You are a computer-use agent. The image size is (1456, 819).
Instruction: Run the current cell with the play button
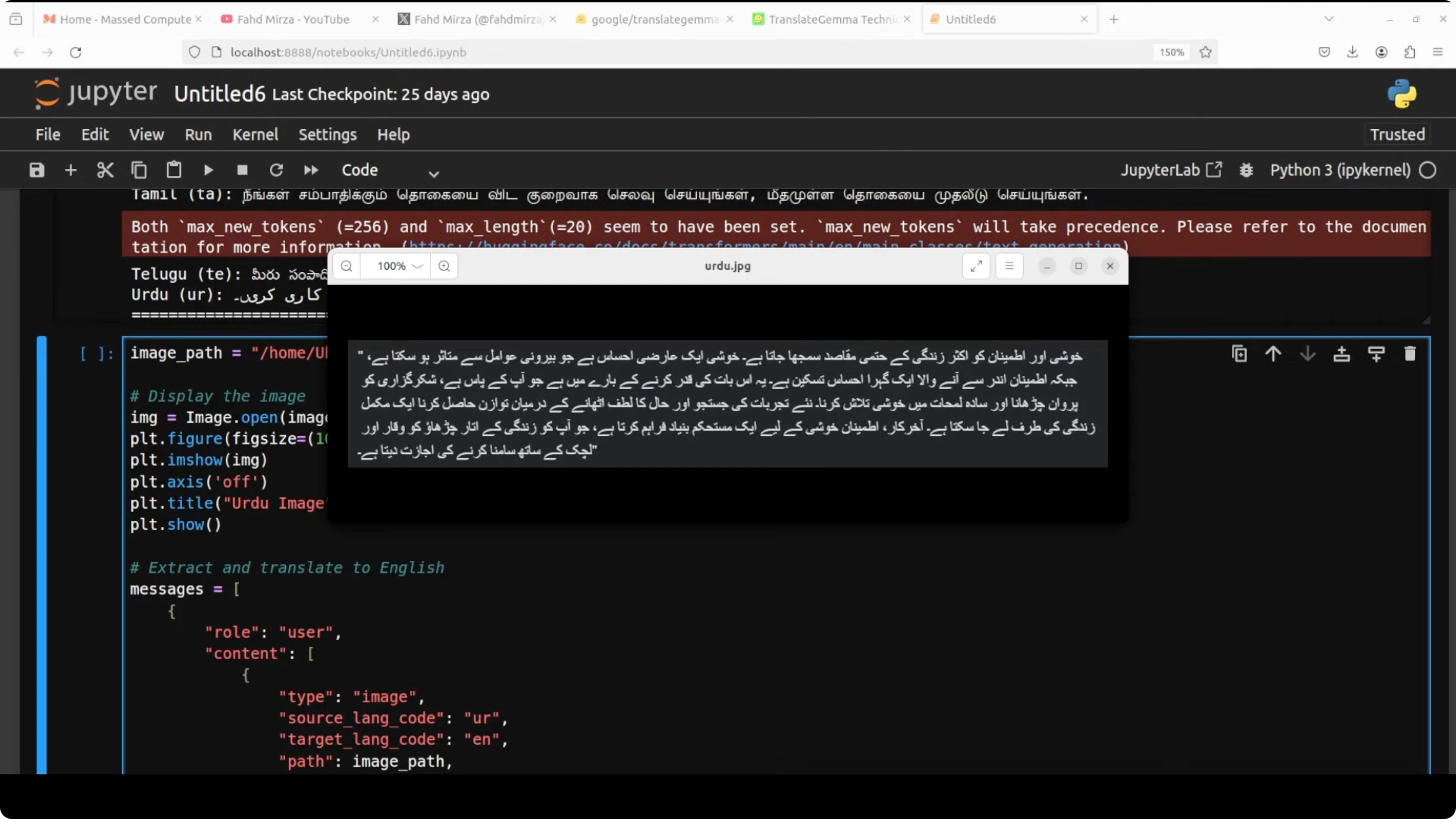(208, 170)
